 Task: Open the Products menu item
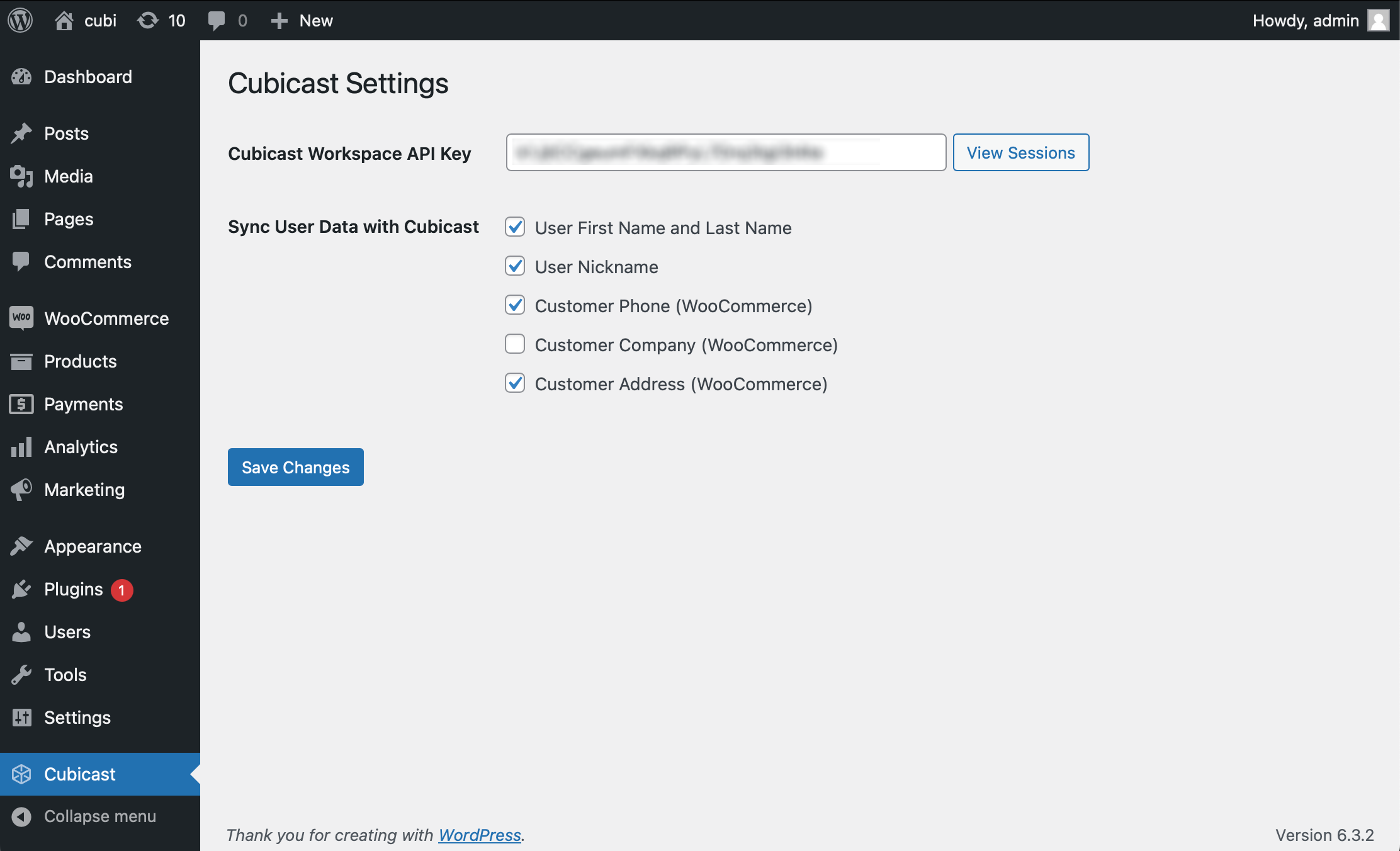pos(100,361)
